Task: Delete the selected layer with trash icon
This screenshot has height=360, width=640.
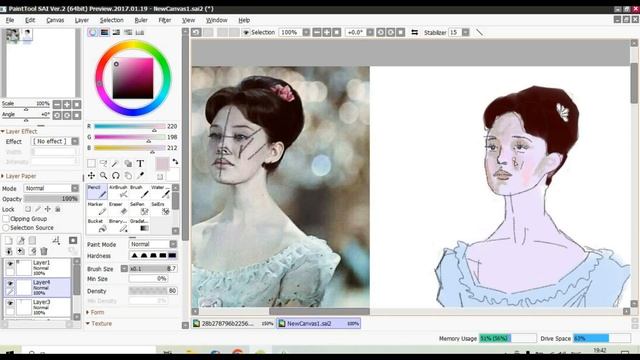Action: [x=44, y=251]
